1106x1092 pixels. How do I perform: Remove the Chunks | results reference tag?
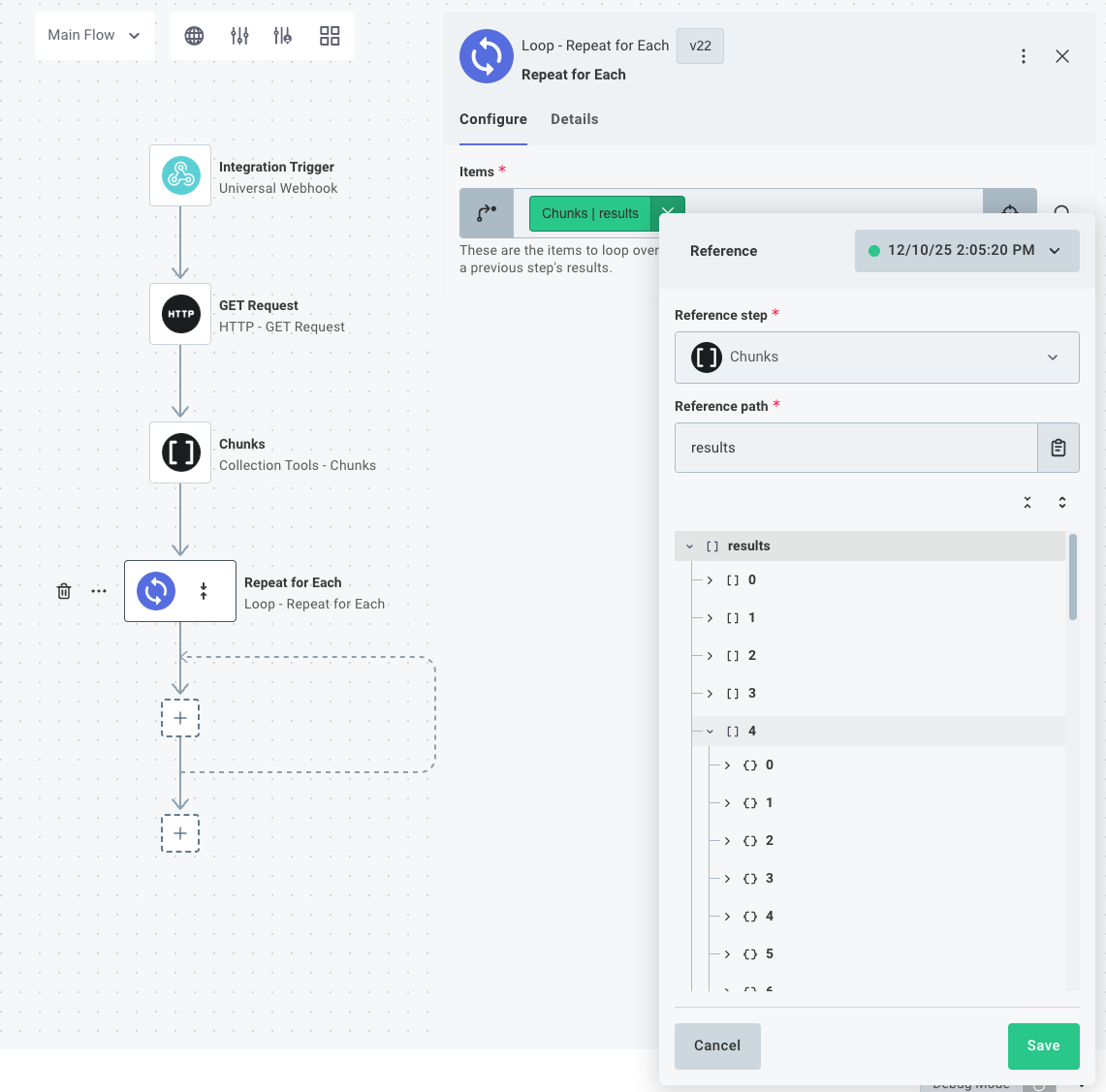pos(668,213)
